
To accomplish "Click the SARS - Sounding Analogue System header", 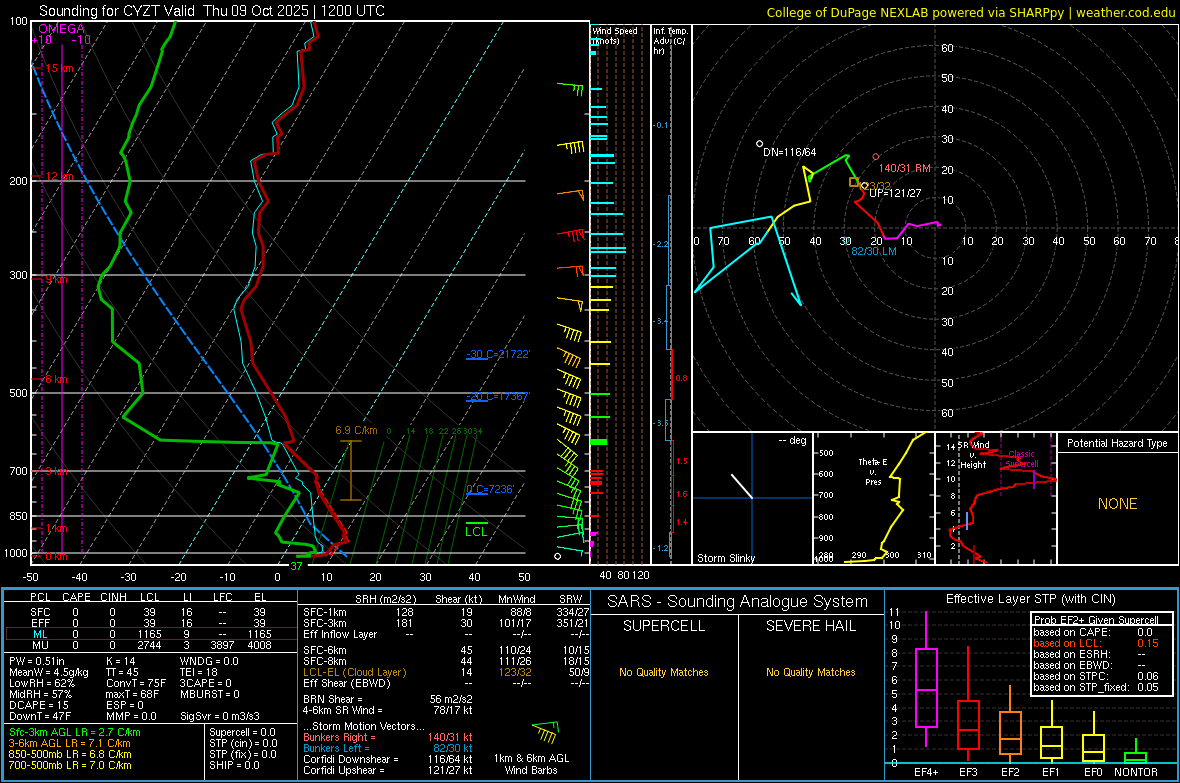I will point(737,602).
